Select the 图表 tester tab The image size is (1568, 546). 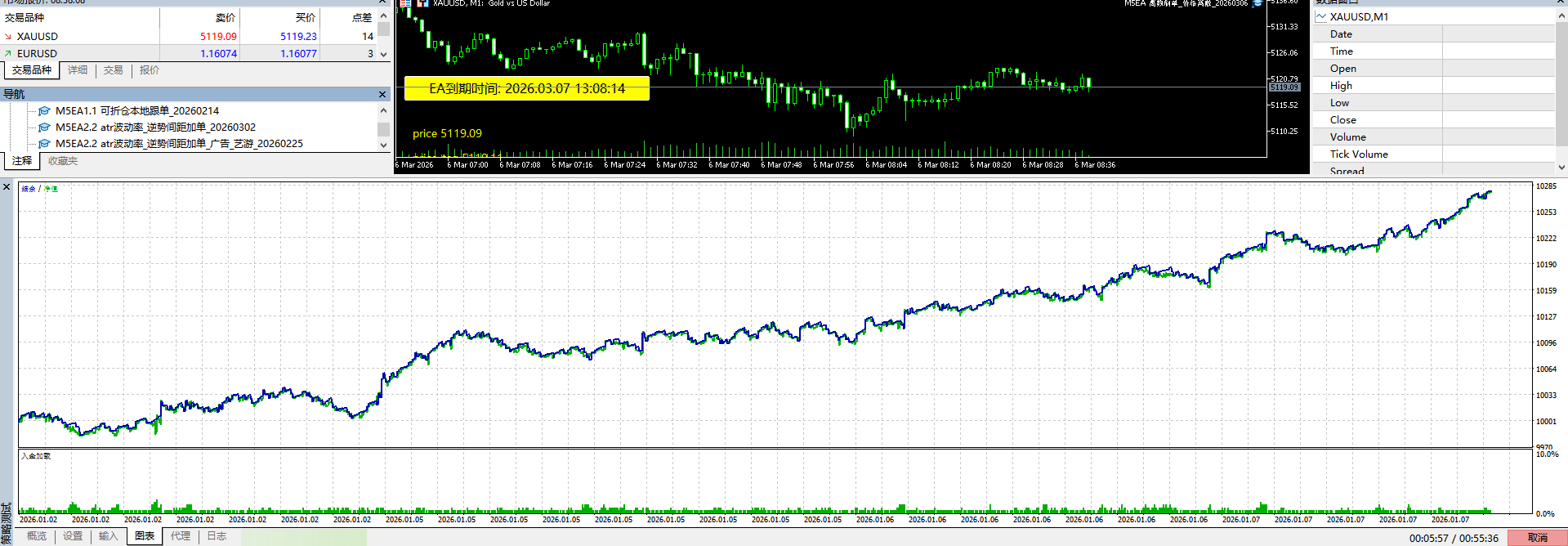[x=145, y=536]
